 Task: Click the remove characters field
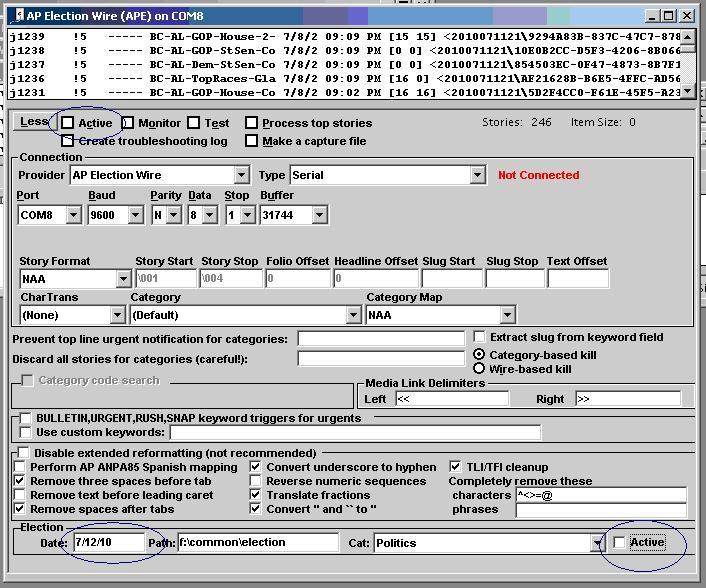[x=601, y=495]
